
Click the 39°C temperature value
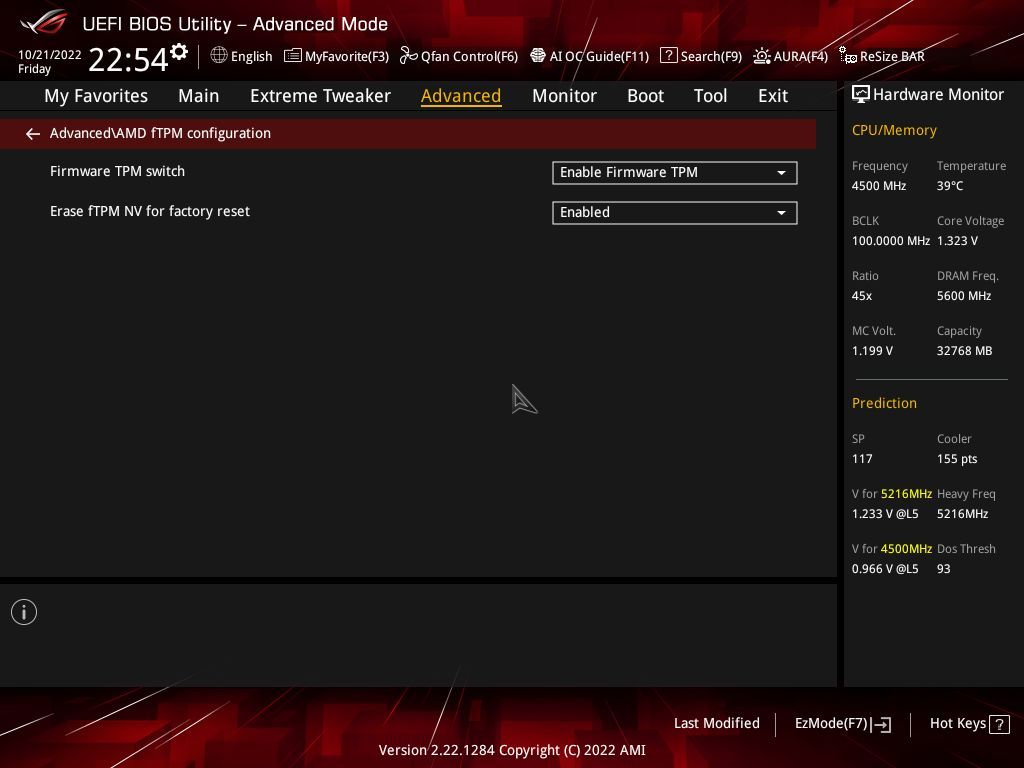click(x=950, y=185)
